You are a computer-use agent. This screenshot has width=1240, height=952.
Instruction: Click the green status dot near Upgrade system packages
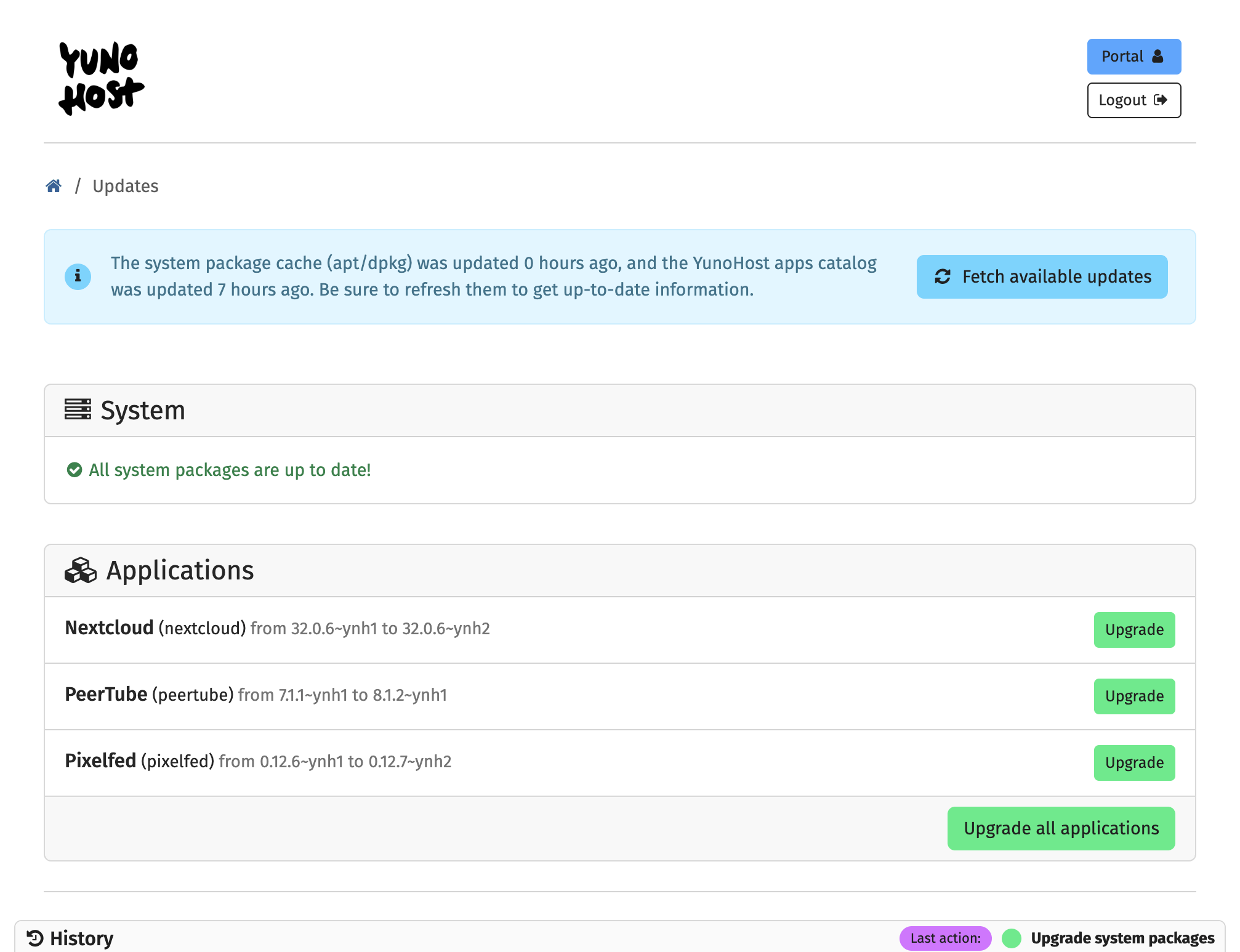click(x=1012, y=937)
